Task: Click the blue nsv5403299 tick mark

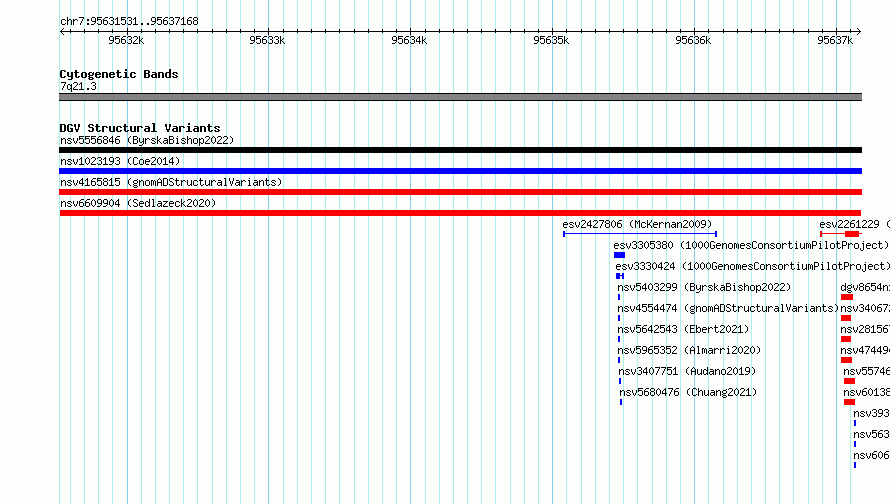Action: click(619, 297)
